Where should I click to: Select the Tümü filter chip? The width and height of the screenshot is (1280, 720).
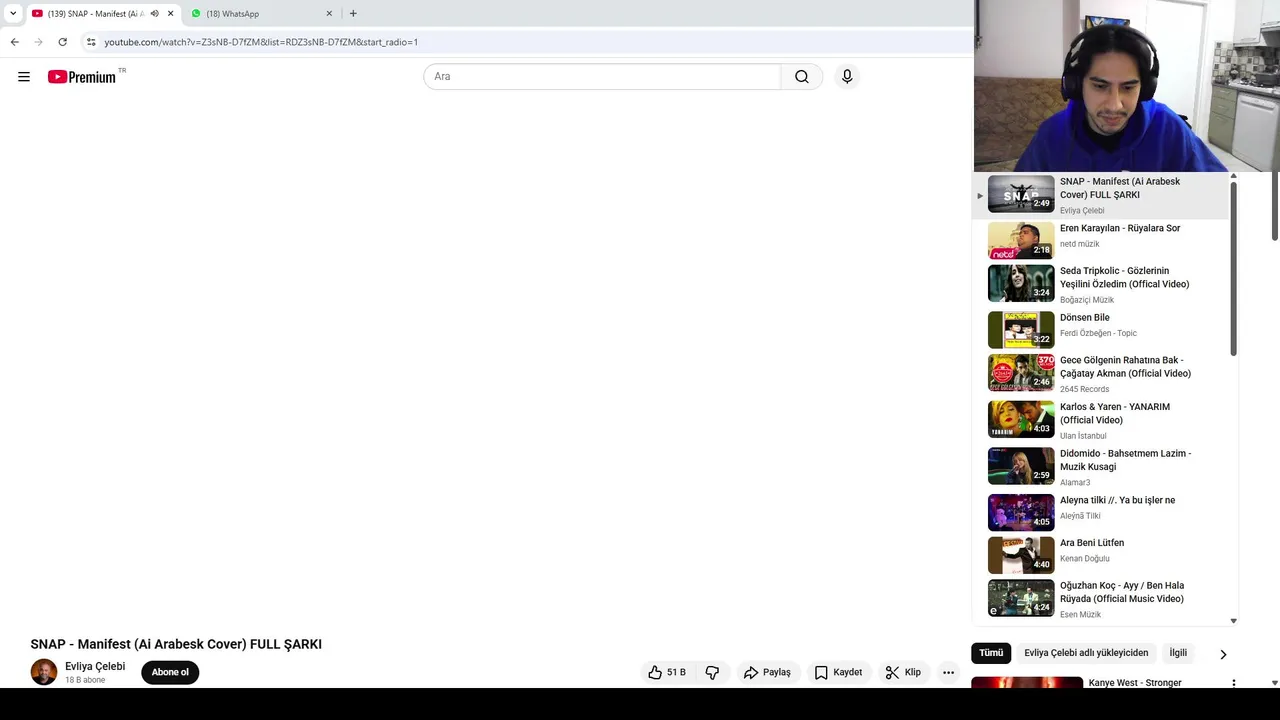pos(991,653)
